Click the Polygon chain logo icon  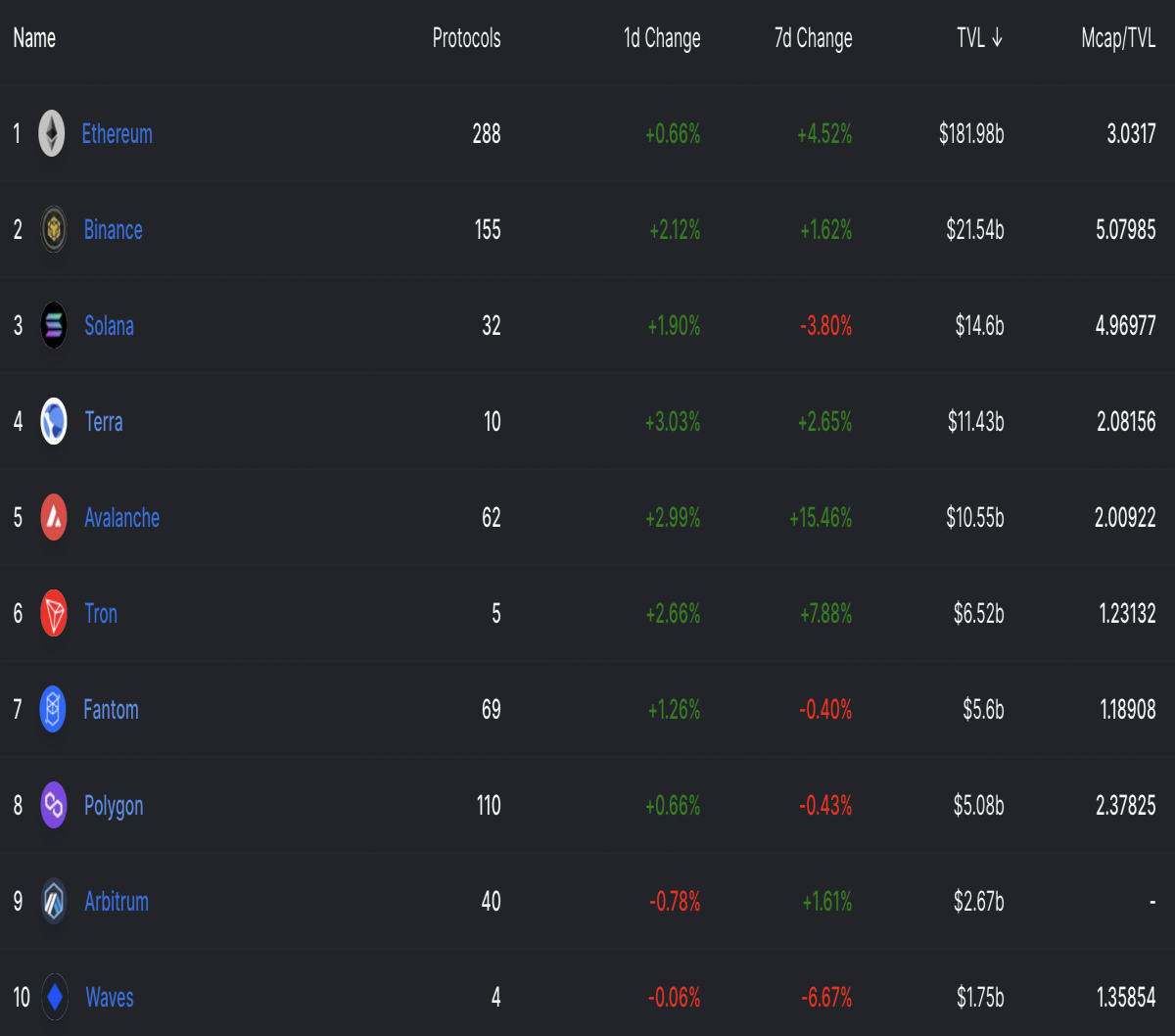tap(54, 805)
